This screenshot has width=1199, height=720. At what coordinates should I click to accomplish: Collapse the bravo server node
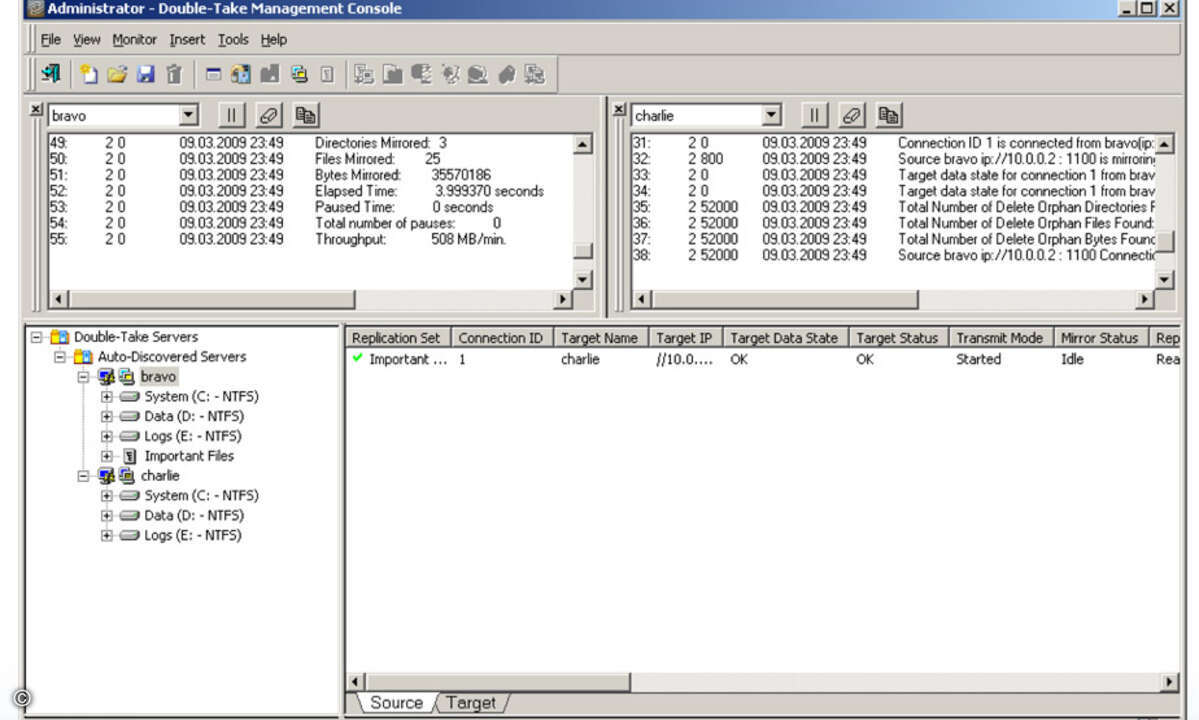tap(83, 376)
